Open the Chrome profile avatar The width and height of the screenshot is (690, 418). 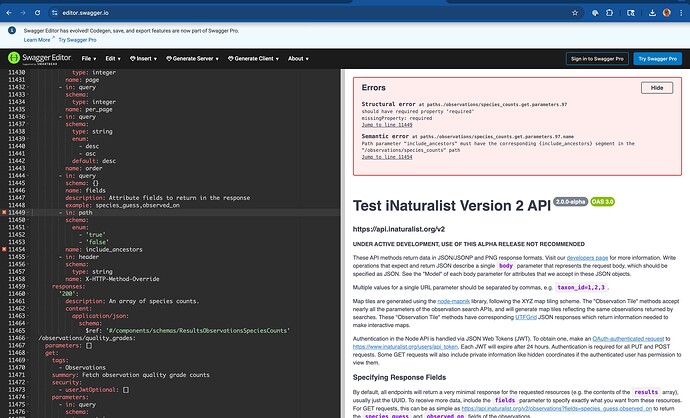tap(667, 13)
